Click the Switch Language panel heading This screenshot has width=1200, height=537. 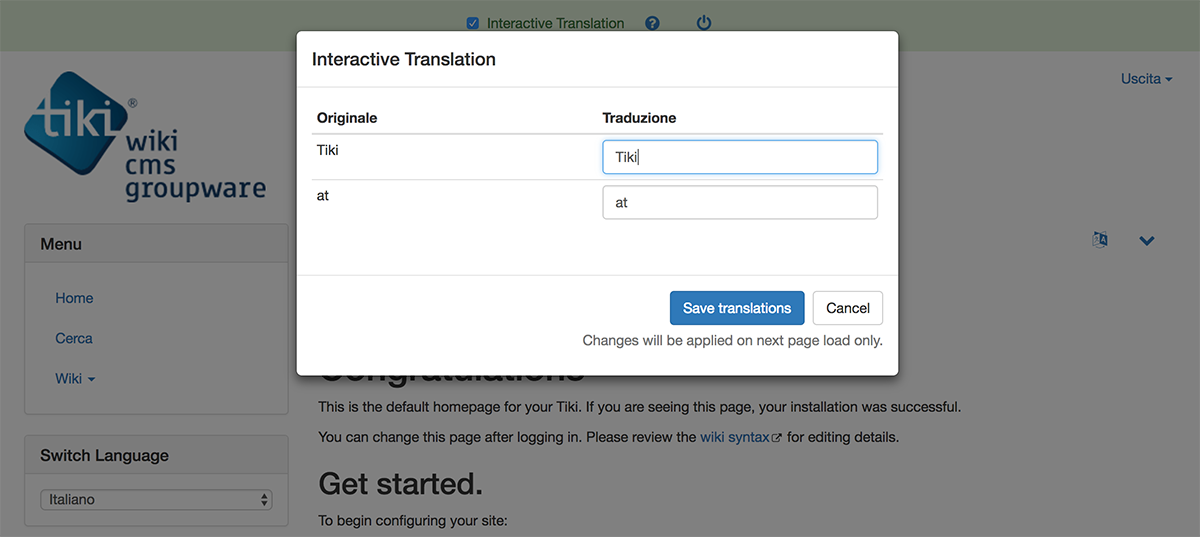point(104,455)
